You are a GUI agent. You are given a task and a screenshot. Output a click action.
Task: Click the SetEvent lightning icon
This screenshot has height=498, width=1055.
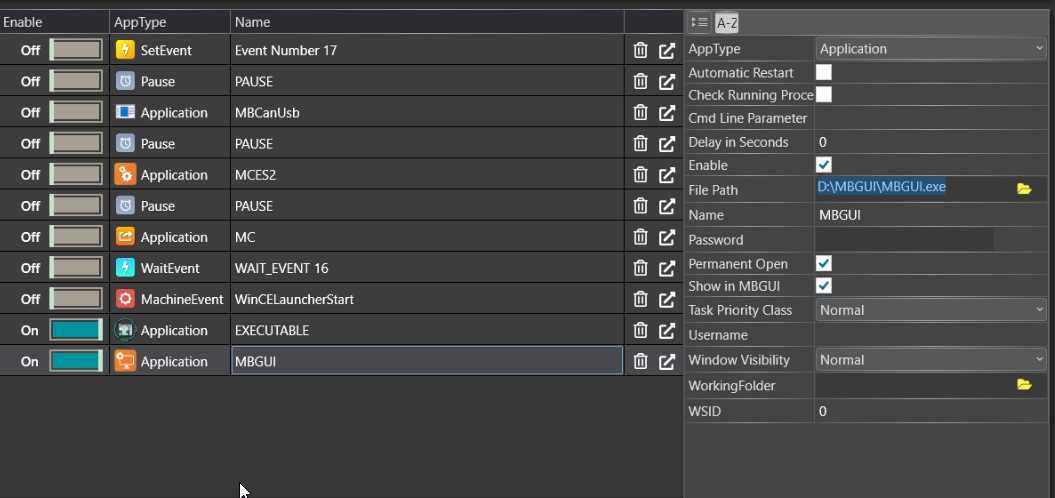(x=125, y=50)
